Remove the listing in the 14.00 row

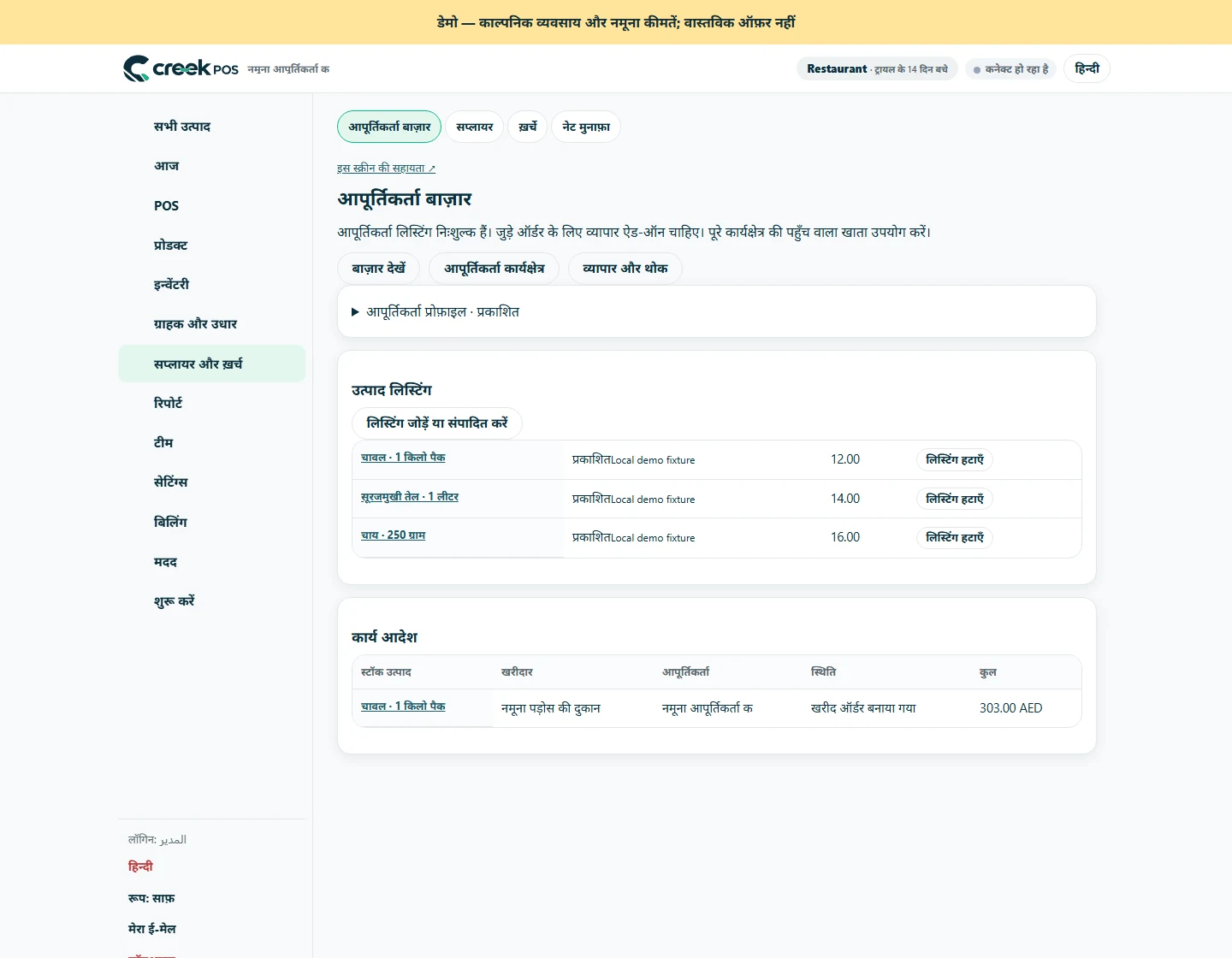point(955,499)
